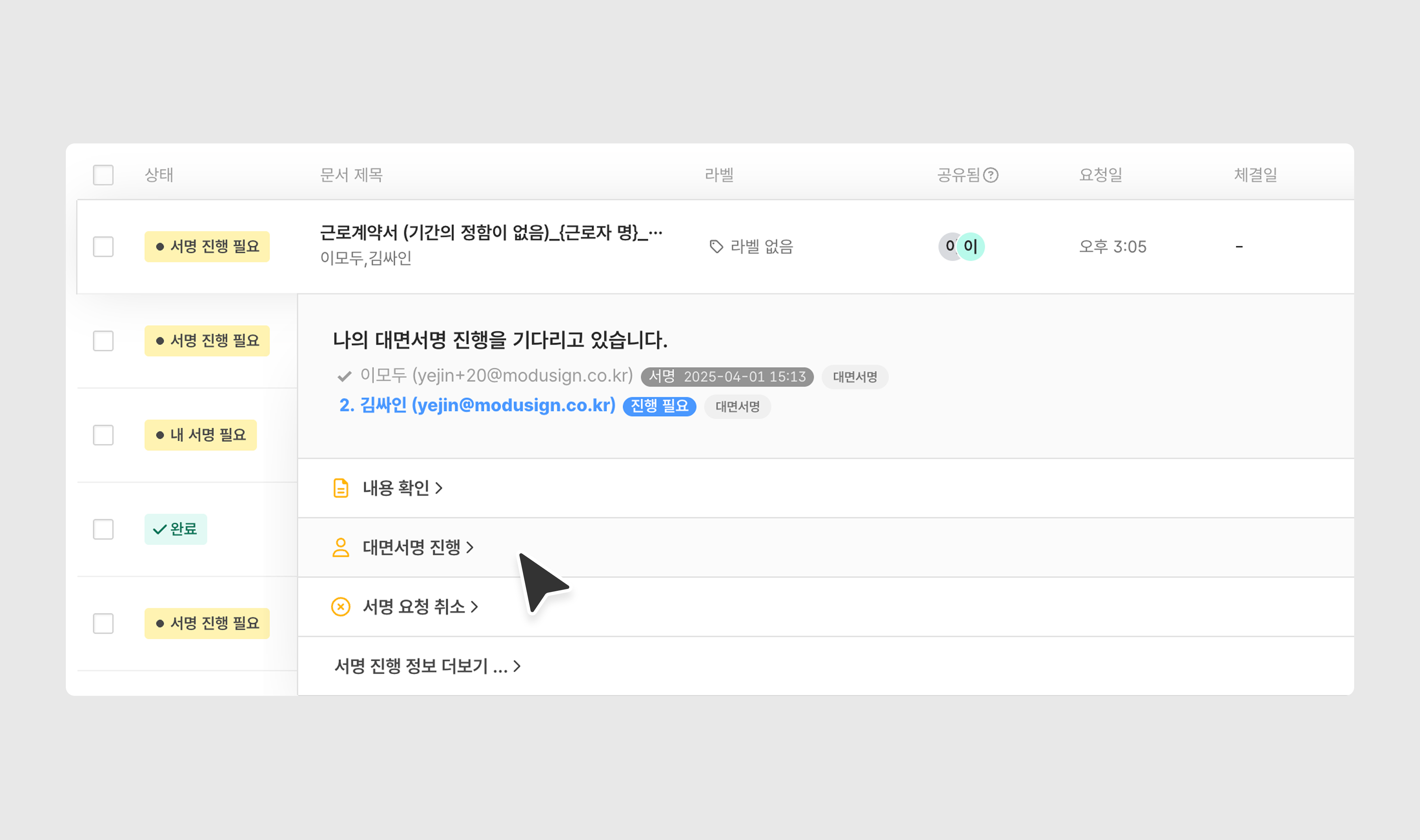Click the tag icon next to 라벨 없음
Image resolution: width=1420 pixels, height=840 pixels.
(x=716, y=247)
